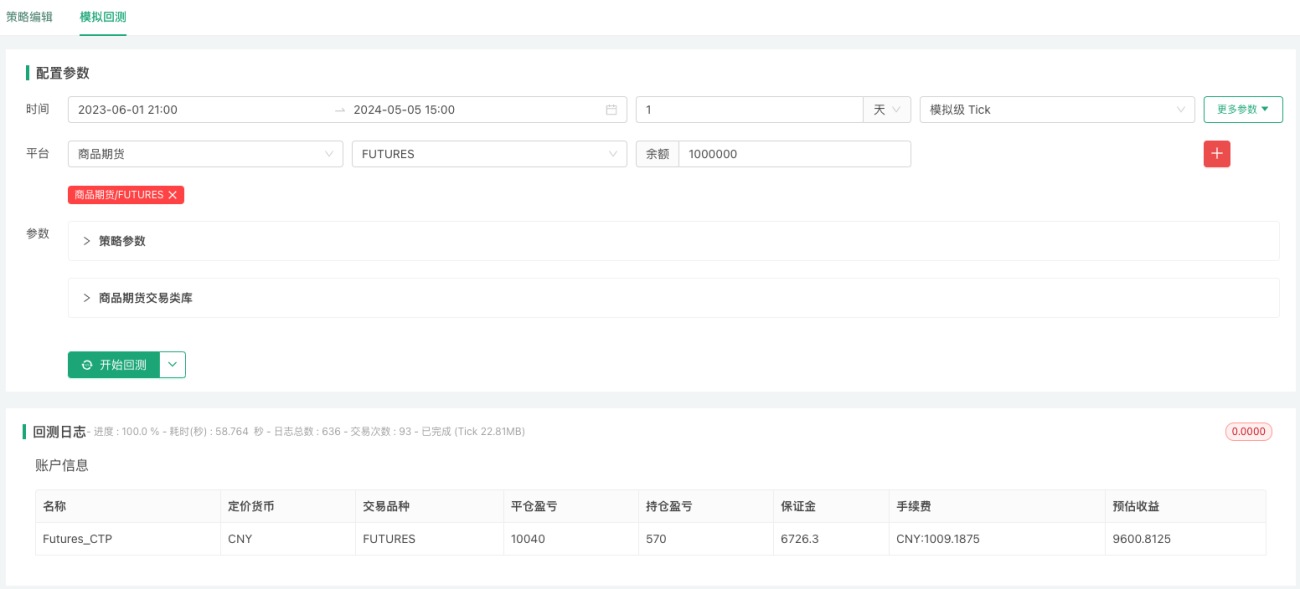This screenshot has height=589, width=1300.
Task: Switch to the 策略编辑 tab
Action: (x=29, y=17)
